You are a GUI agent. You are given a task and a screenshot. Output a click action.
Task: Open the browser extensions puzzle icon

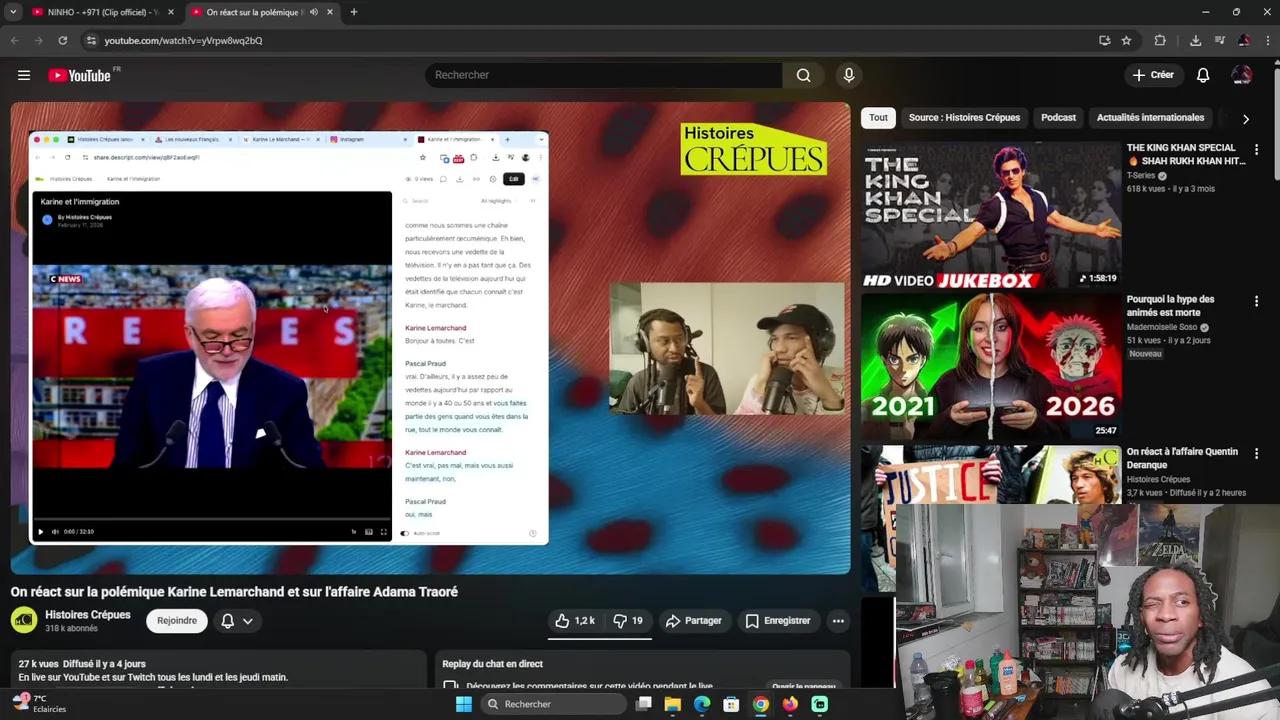coord(1160,40)
